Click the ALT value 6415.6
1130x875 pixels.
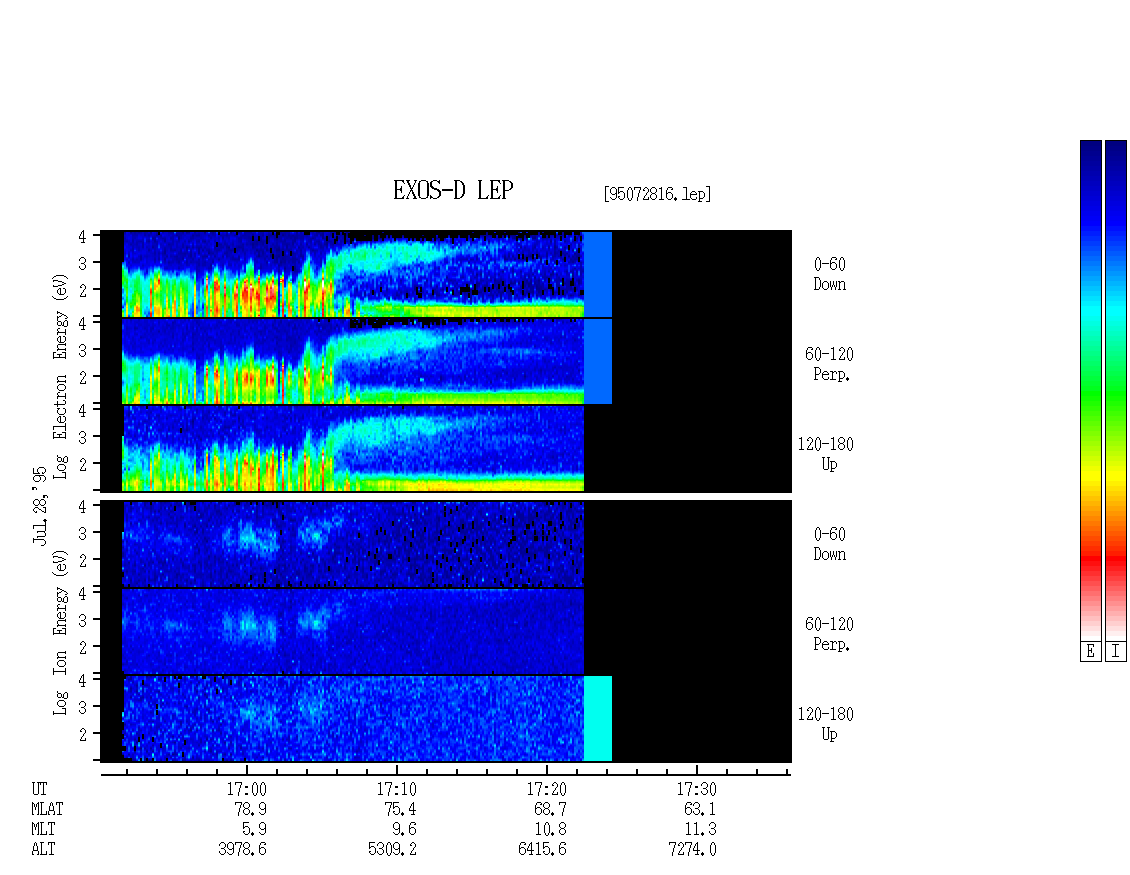point(543,850)
